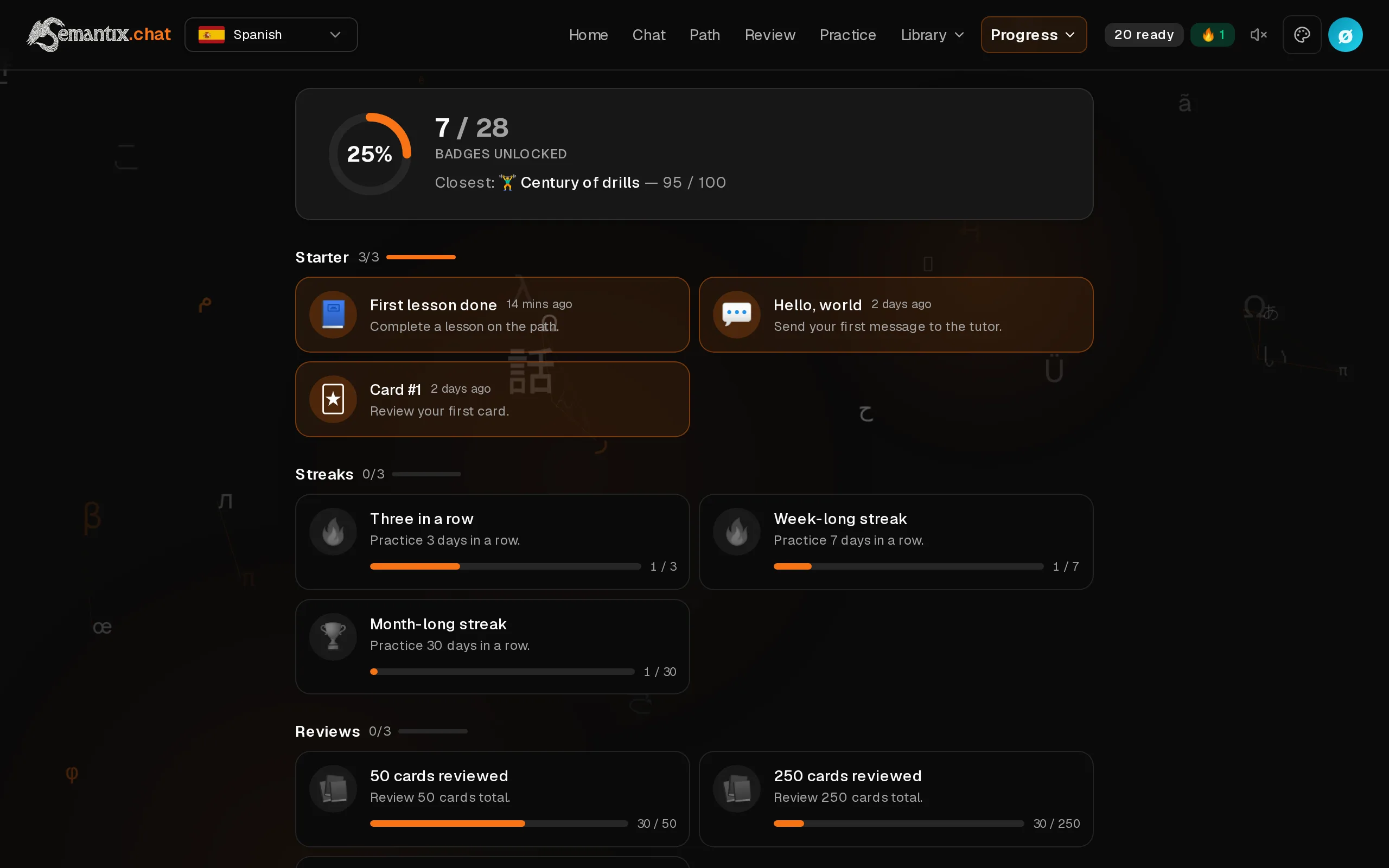Navigate to Path

[704, 35]
